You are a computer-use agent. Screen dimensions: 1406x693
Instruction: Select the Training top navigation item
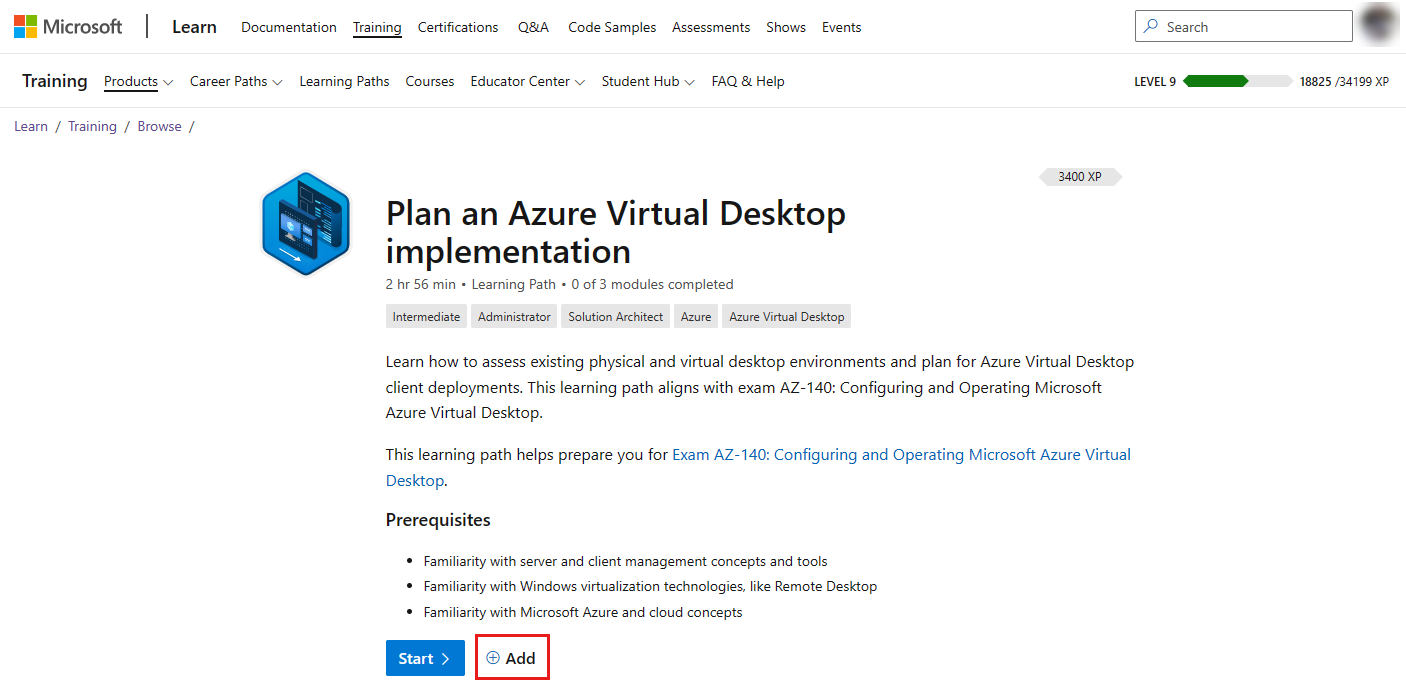click(x=377, y=27)
